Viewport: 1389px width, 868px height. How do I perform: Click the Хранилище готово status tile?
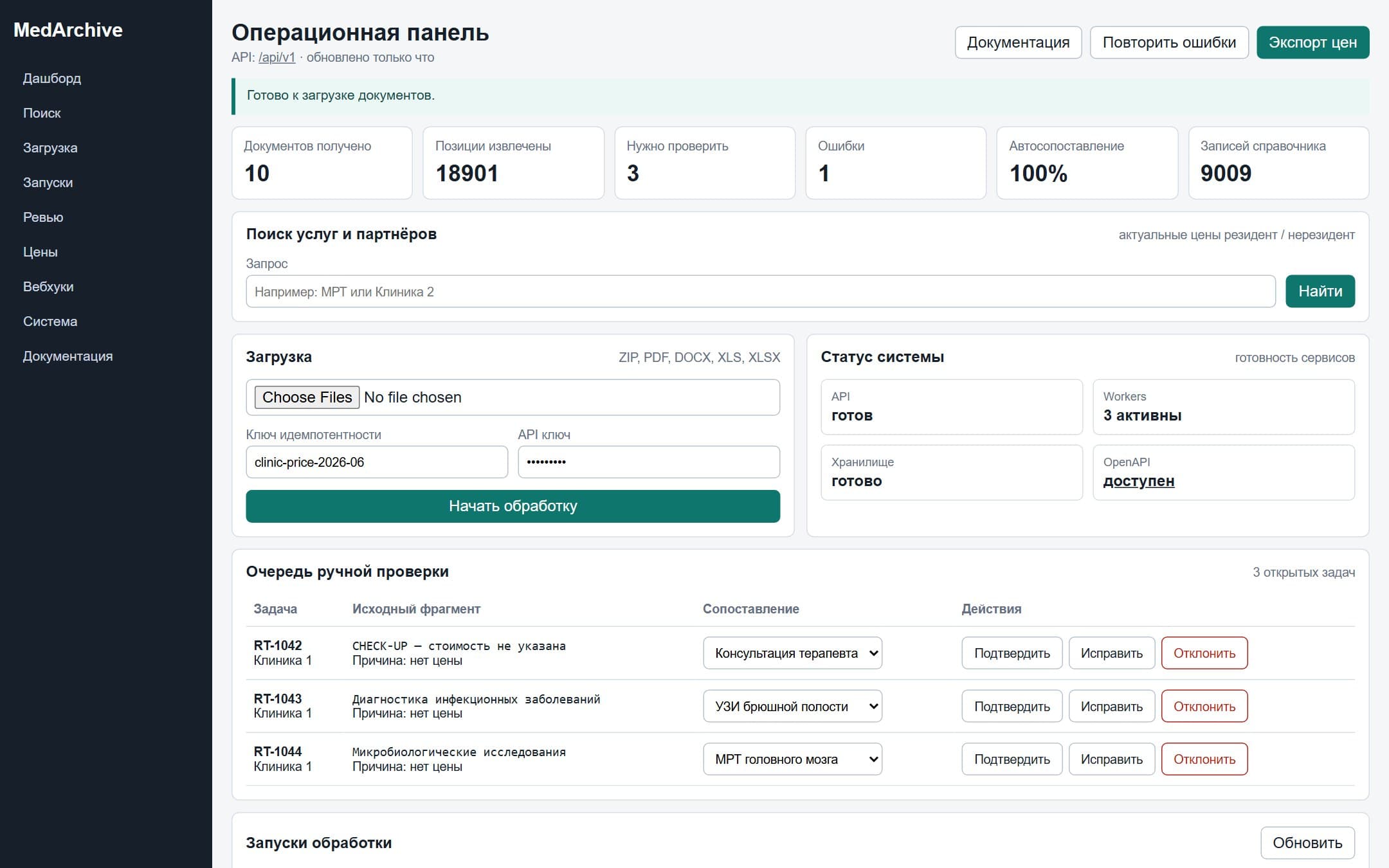pyautogui.click(x=952, y=473)
